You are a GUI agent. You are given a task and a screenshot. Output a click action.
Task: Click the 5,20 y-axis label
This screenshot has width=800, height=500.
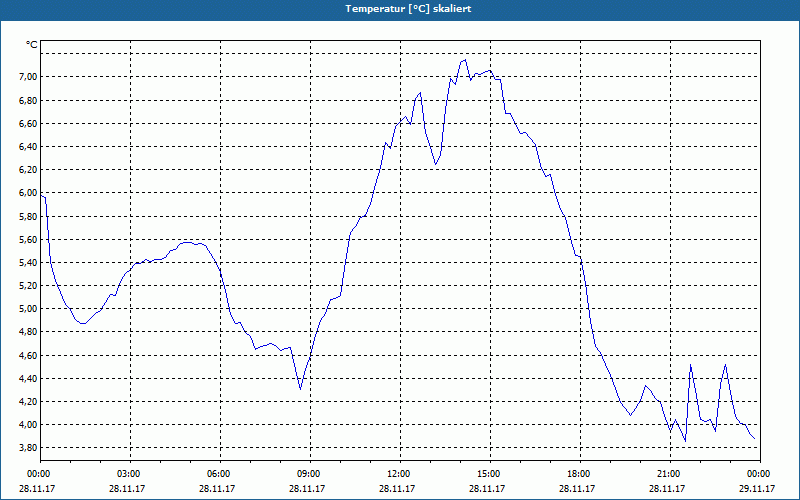click(28, 286)
